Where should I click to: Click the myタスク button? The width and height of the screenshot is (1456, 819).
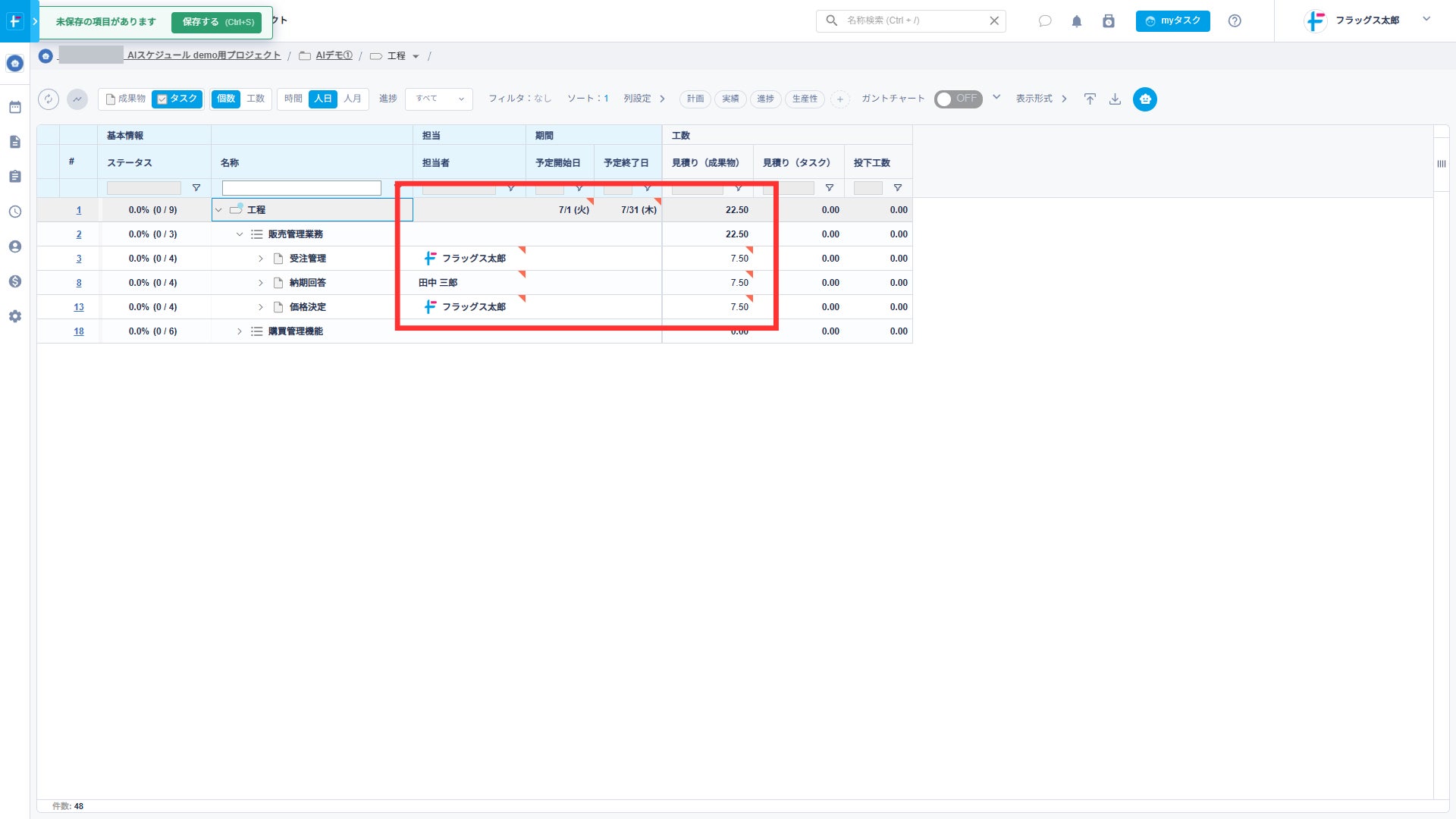pyautogui.click(x=1172, y=21)
